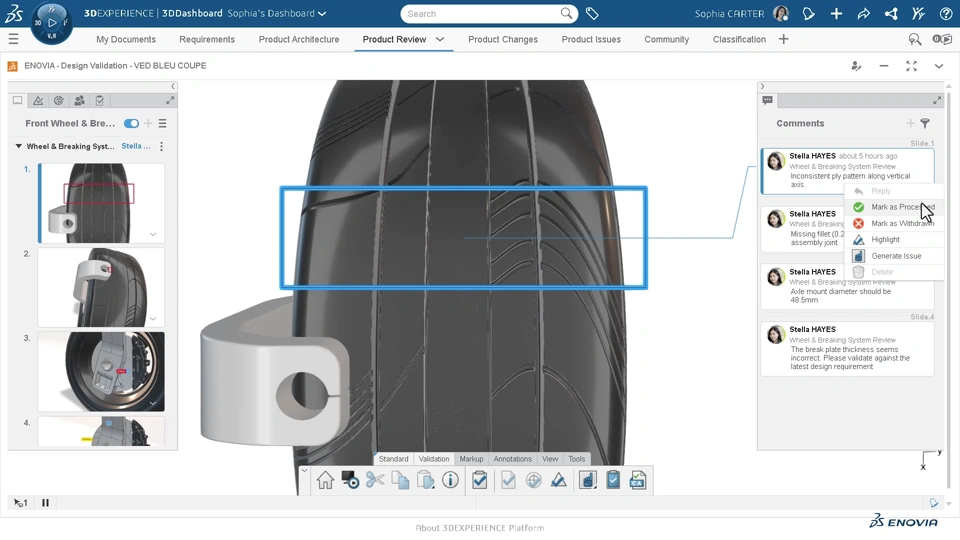The image size is (960, 540).
Task: Open the Tools action bar tab
Action: (577, 459)
